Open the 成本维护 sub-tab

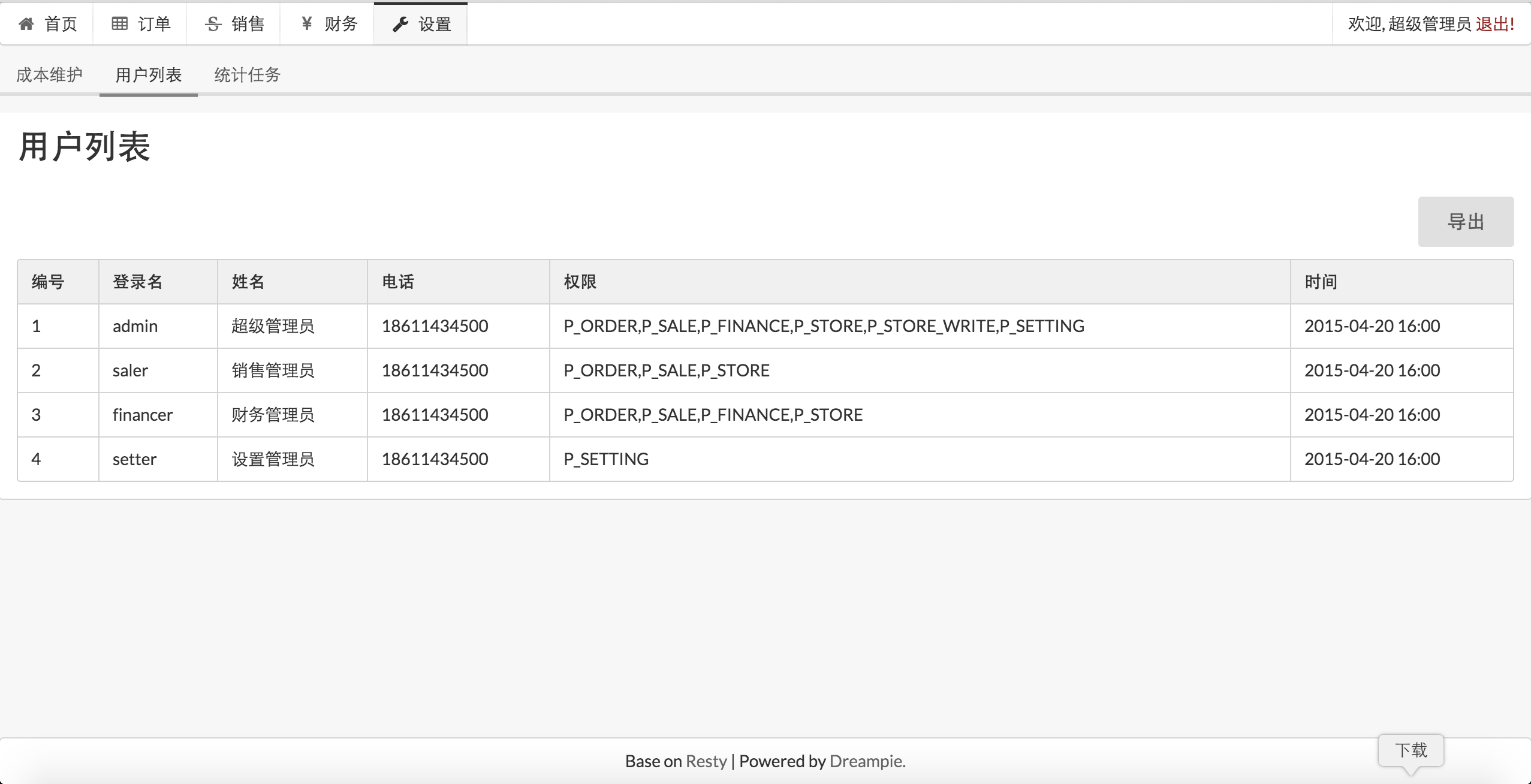pyautogui.click(x=49, y=75)
